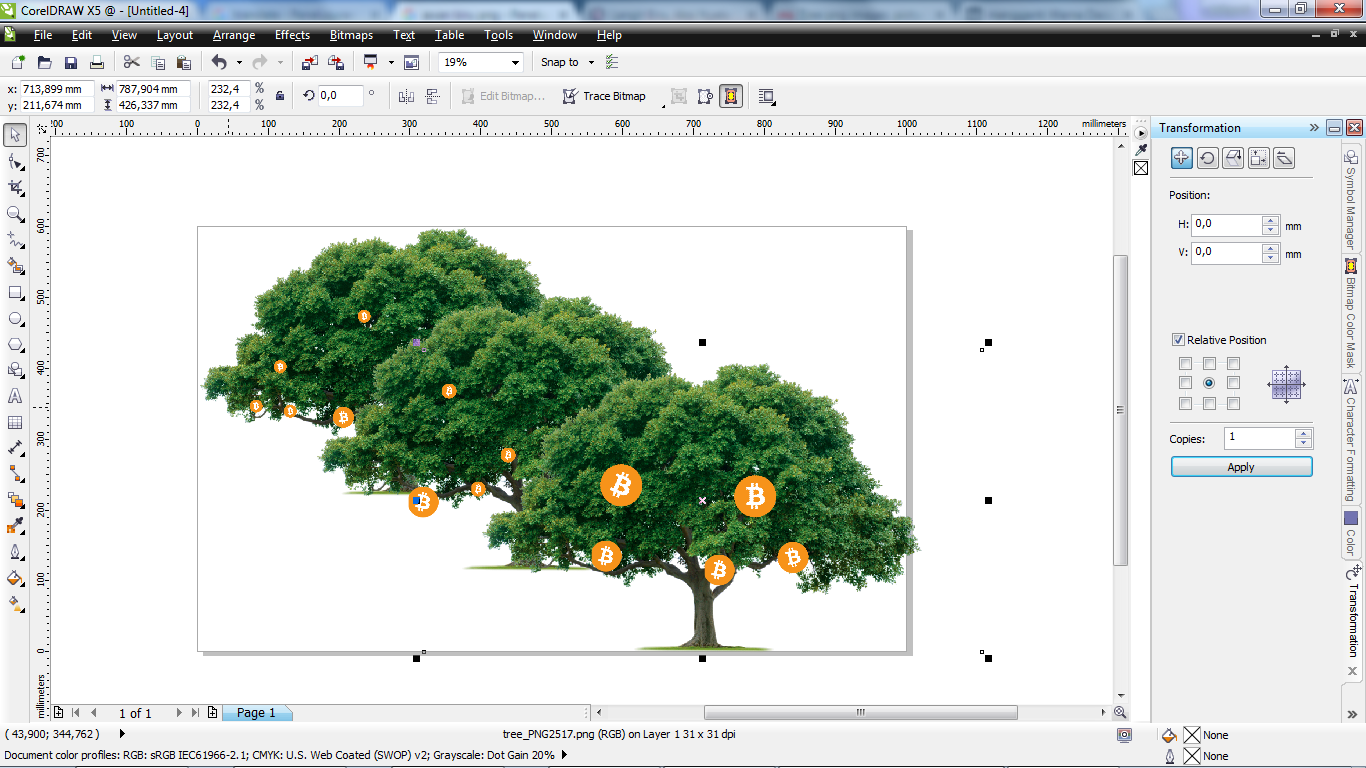Switch to Rotate transformation mode

coord(1207,157)
